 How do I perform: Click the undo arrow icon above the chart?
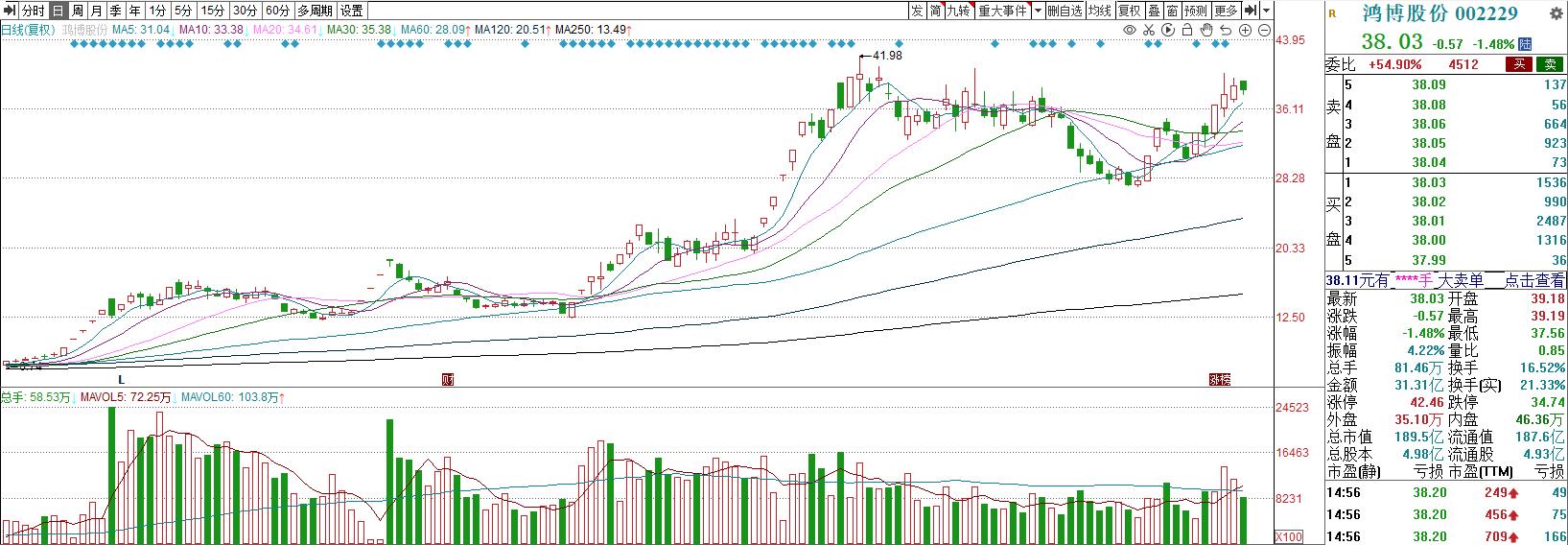point(1226,31)
